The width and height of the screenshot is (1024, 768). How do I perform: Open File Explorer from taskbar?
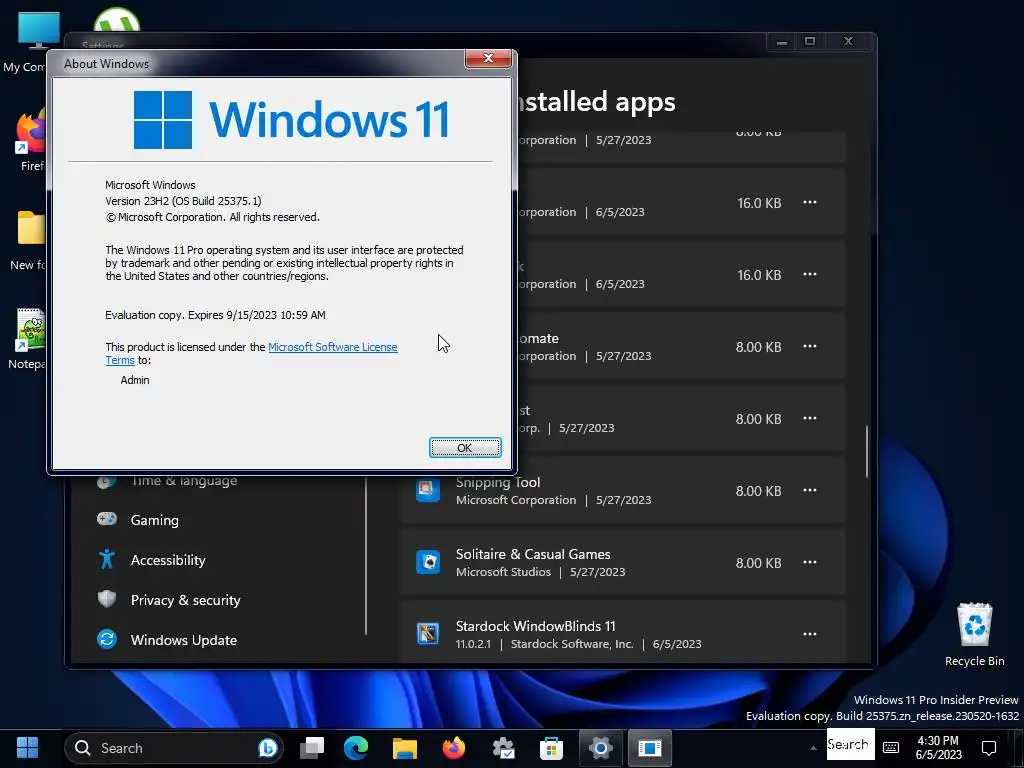coord(405,748)
